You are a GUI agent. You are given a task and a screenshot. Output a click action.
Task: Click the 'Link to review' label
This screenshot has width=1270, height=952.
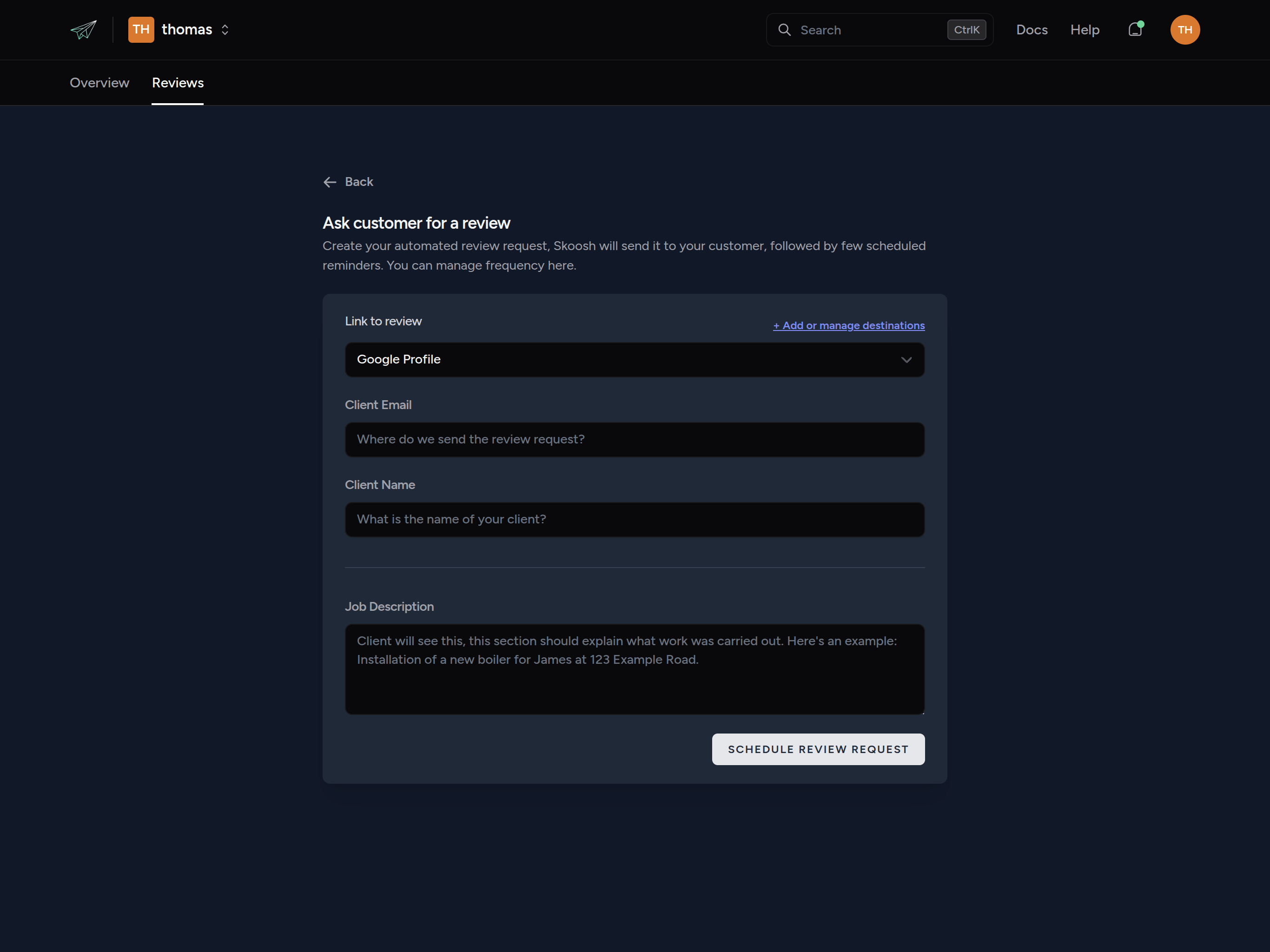pos(383,322)
